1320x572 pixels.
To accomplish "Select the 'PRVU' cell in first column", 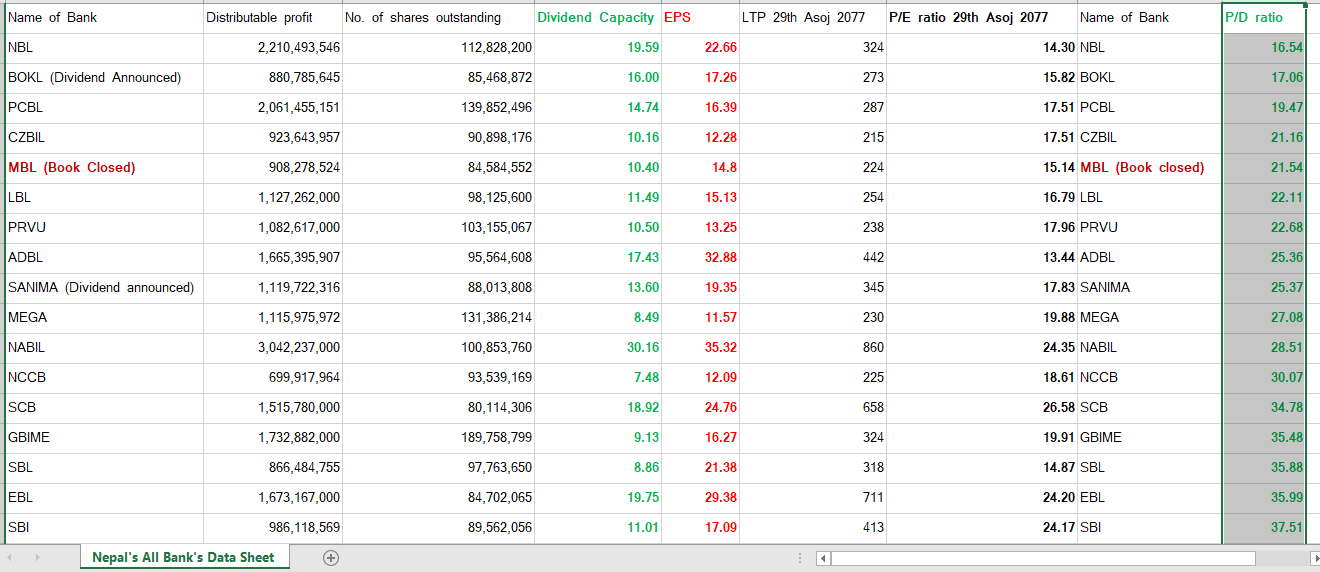I will point(103,227).
